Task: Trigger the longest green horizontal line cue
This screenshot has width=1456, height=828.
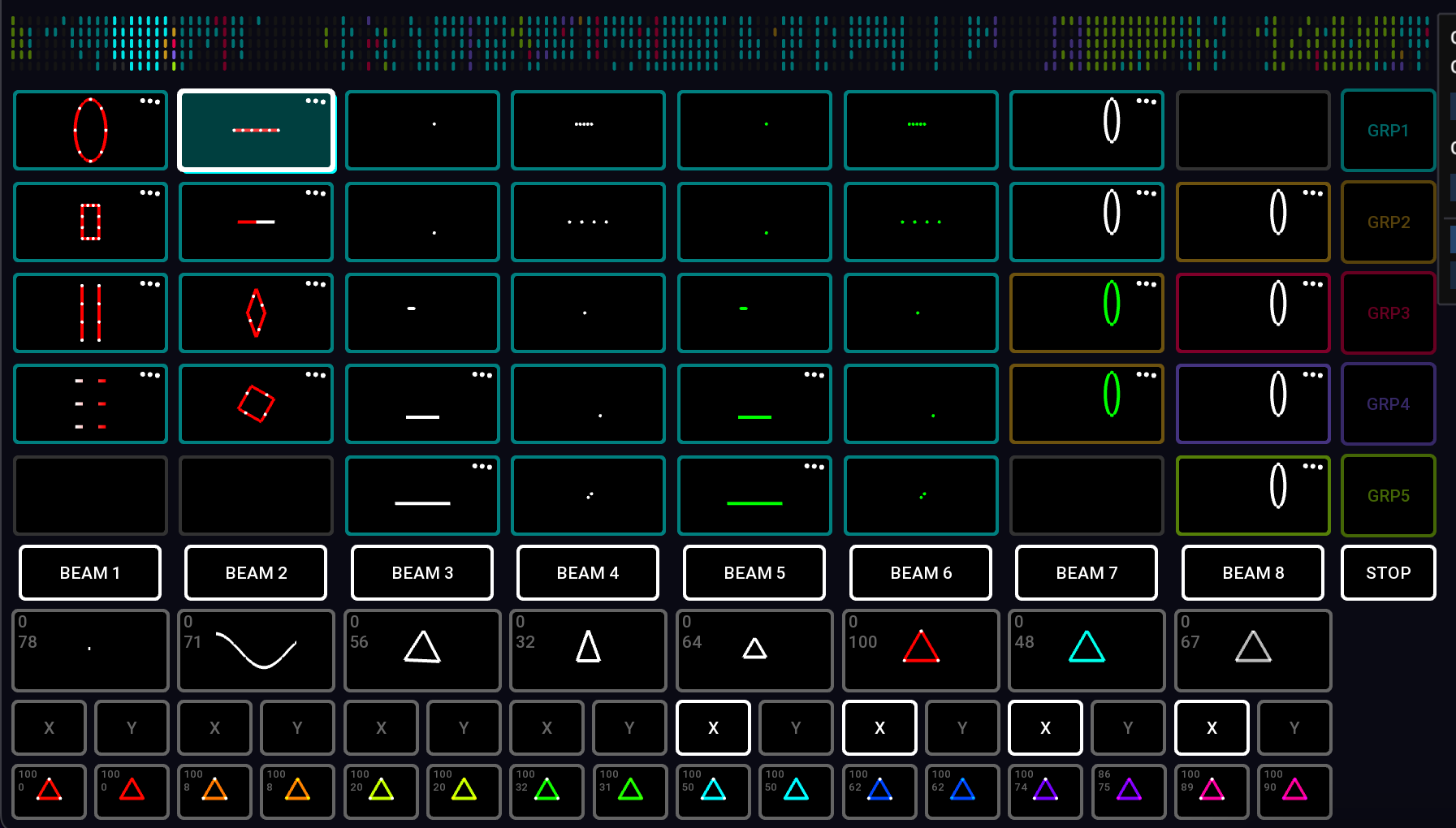Action: pyautogui.click(x=754, y=496)
